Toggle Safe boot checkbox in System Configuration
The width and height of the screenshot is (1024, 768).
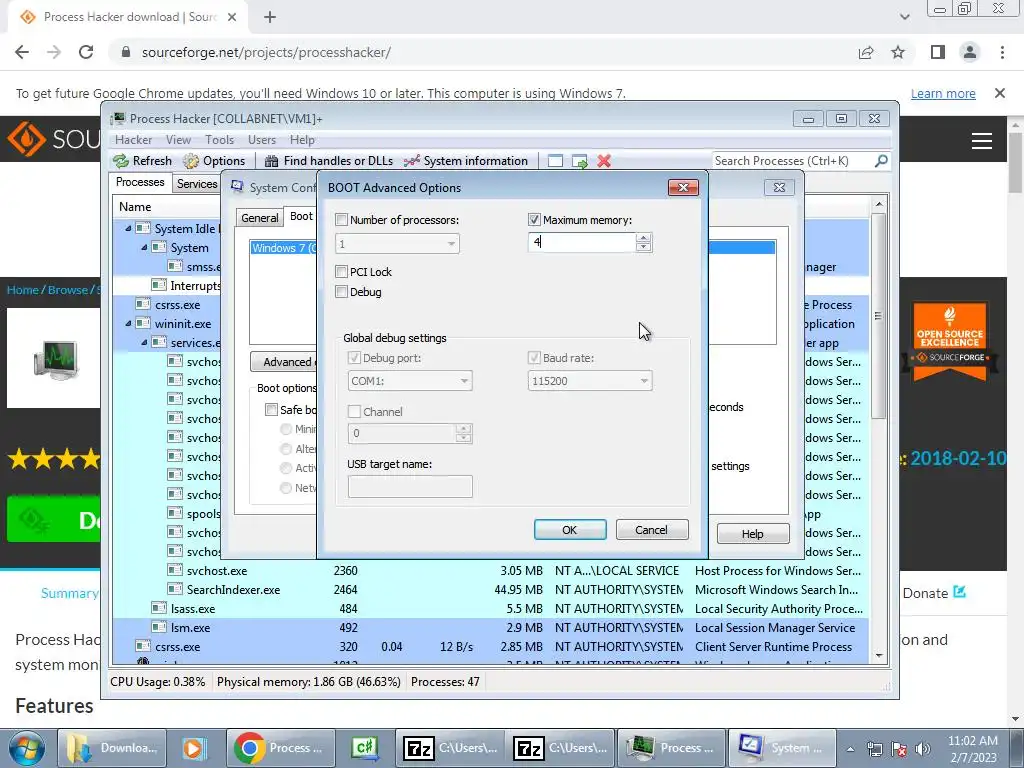(x=271, y=409)
